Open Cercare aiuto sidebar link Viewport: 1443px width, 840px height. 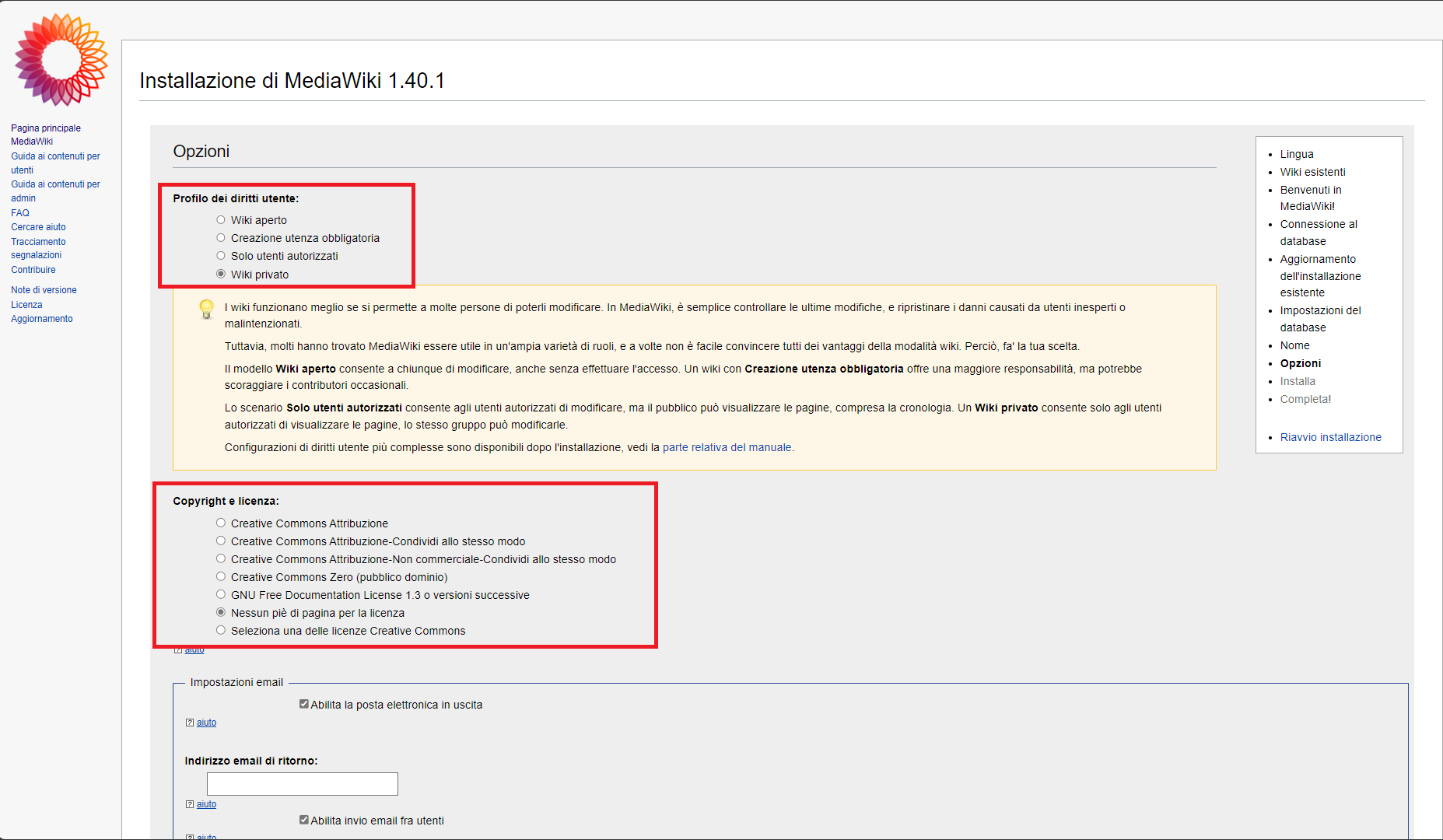pos(38,227)
